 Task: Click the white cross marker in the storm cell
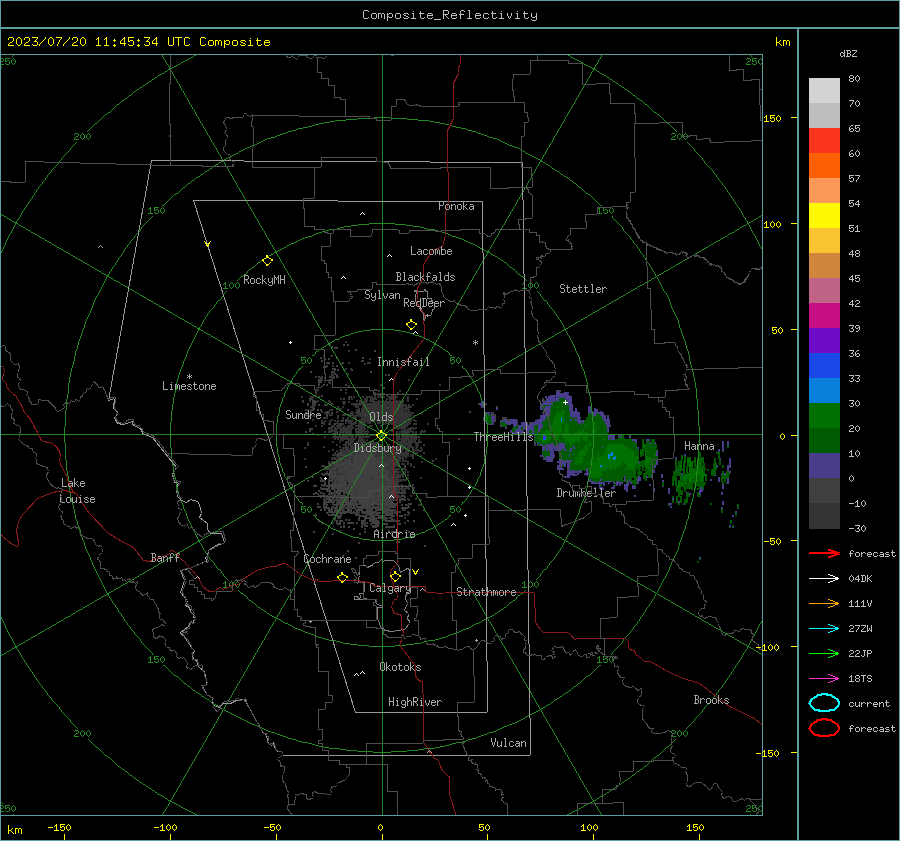point(565,402)
